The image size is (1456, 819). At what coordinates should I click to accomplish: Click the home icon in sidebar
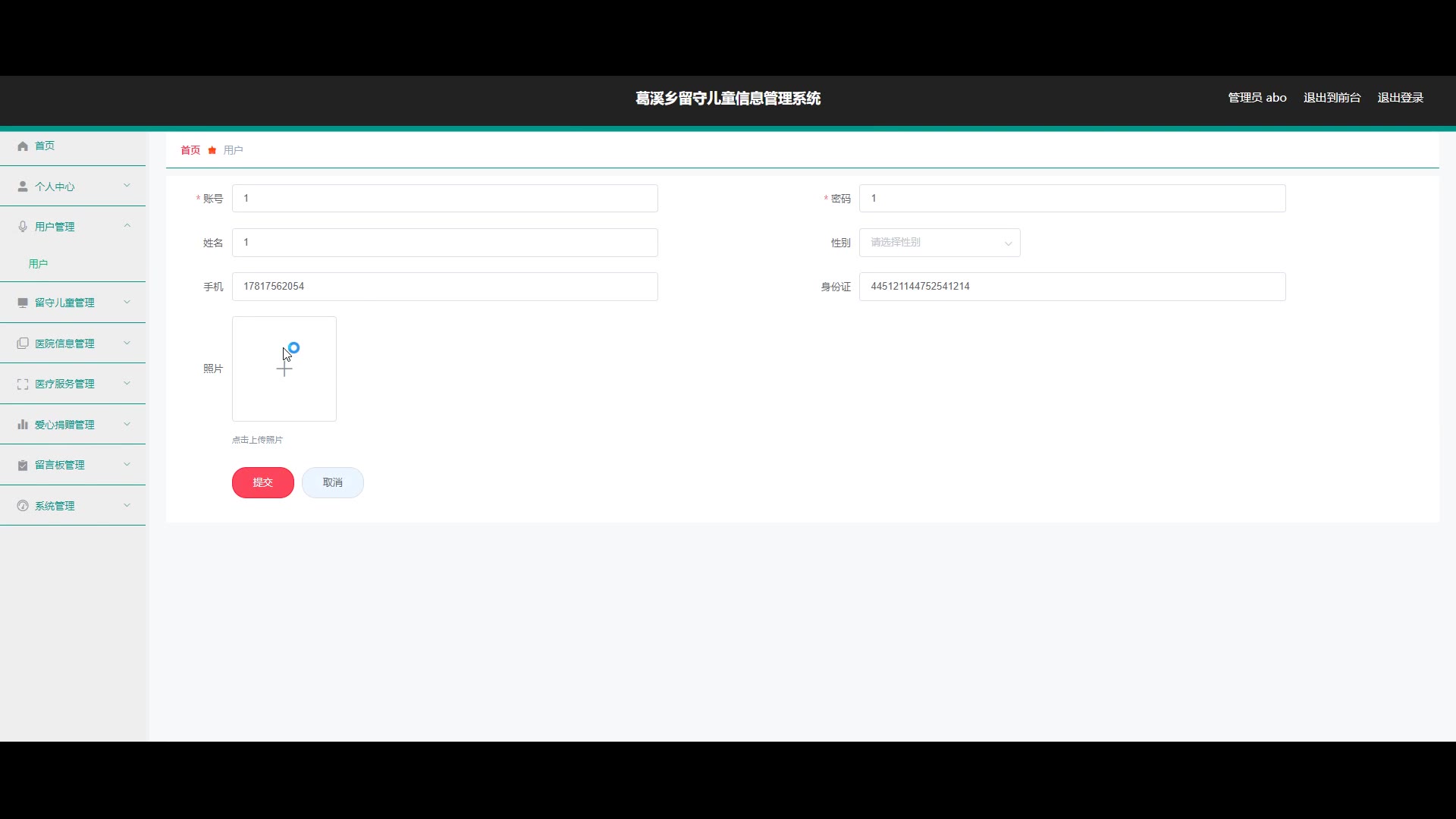click(23, 146)
